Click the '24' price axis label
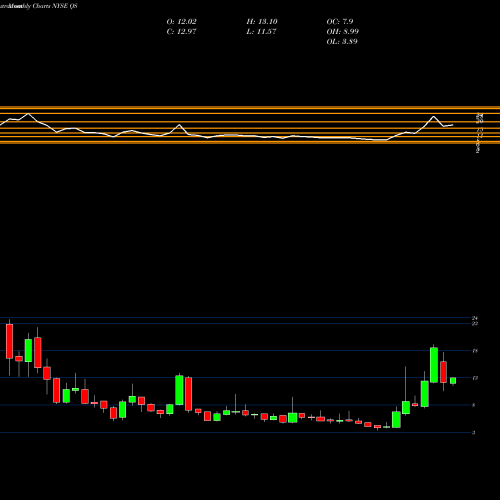Screen dimensions: 500x500 point(475,318)
